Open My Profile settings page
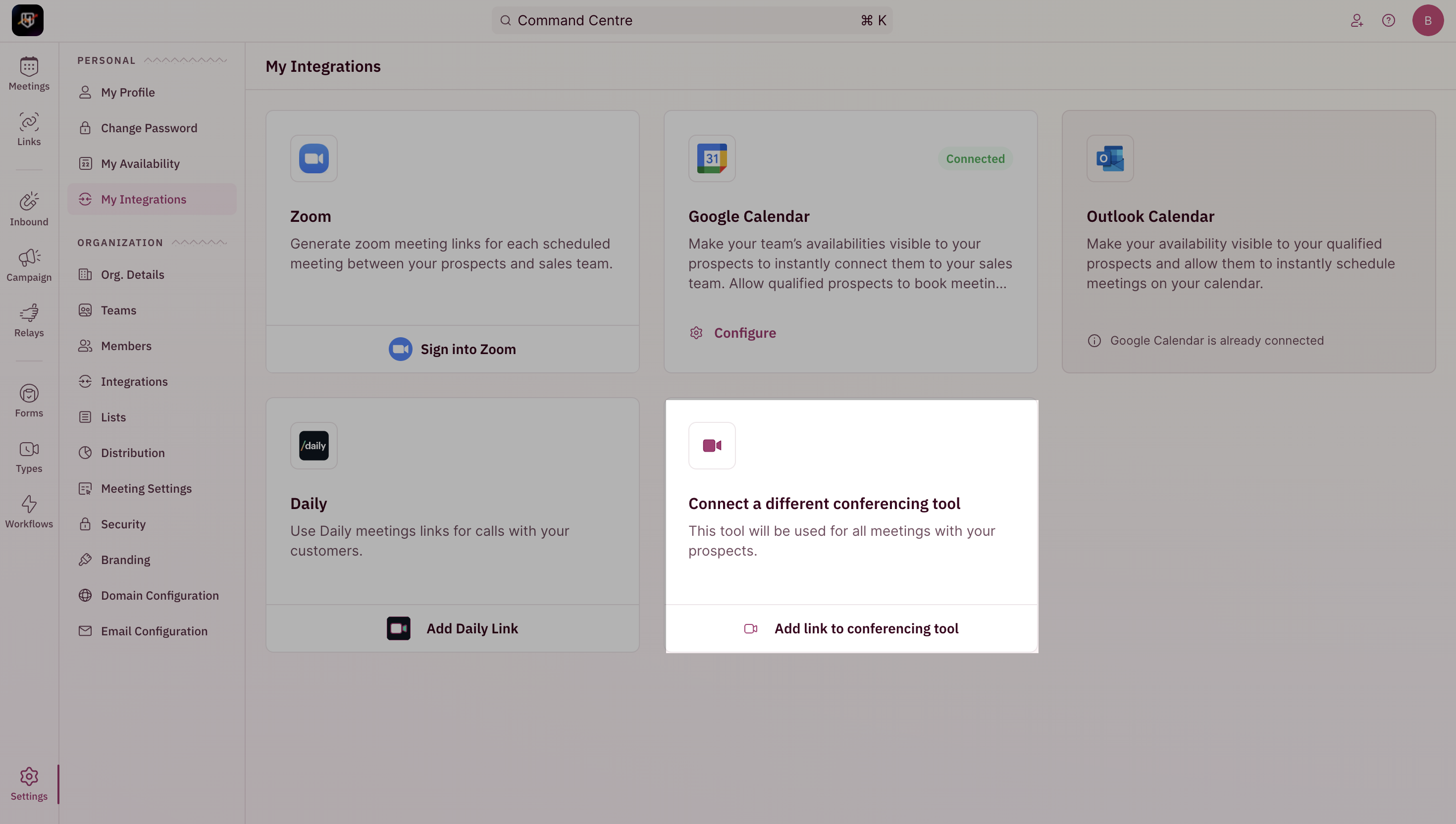Image resolution: width=1456 pixels, height=824 pixels. click(x=152, y=92)
